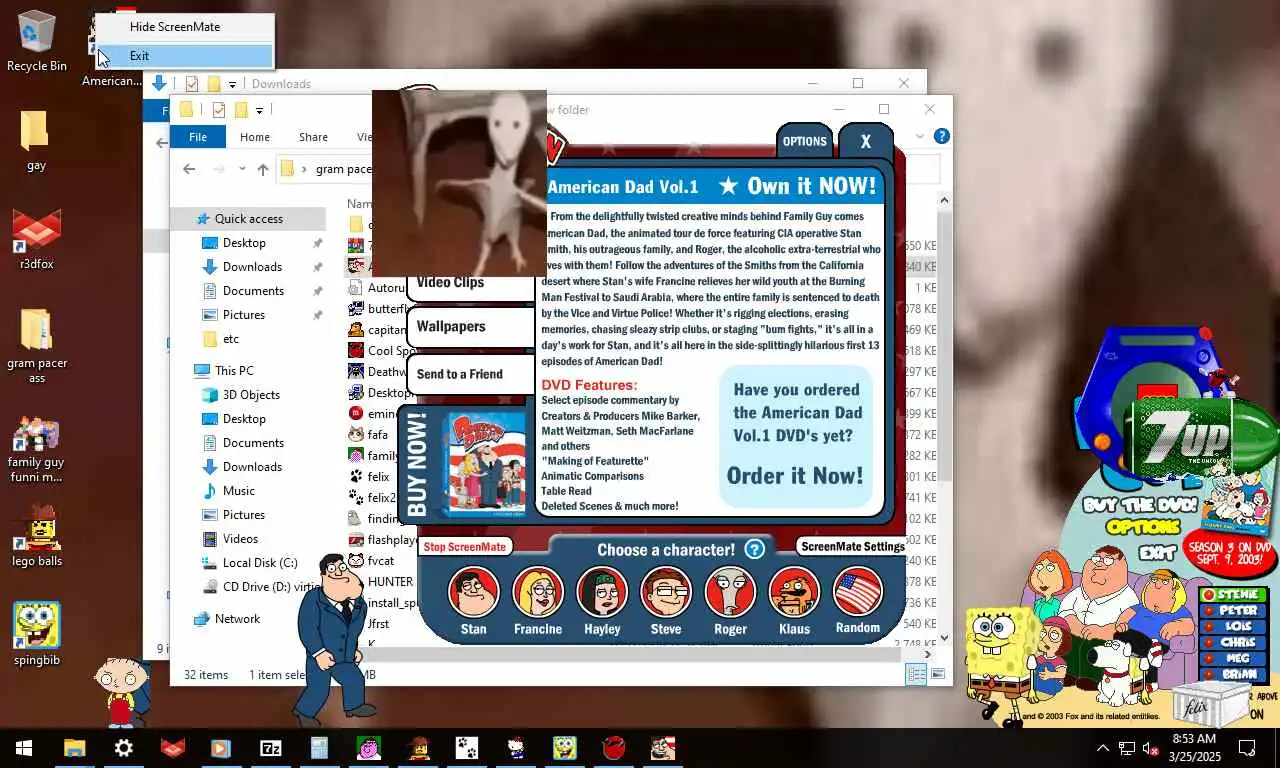Screen dimensions: 1280x768
Task: Open the Share ribbon tab
Action: pos(313,137)
